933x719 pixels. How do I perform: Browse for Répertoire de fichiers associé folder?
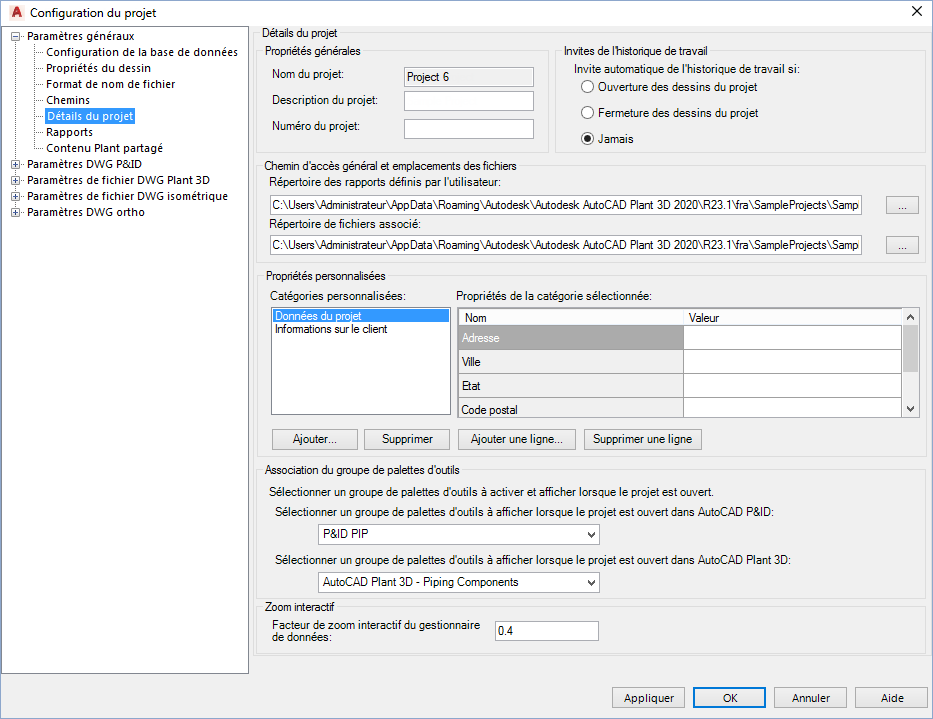902,245
